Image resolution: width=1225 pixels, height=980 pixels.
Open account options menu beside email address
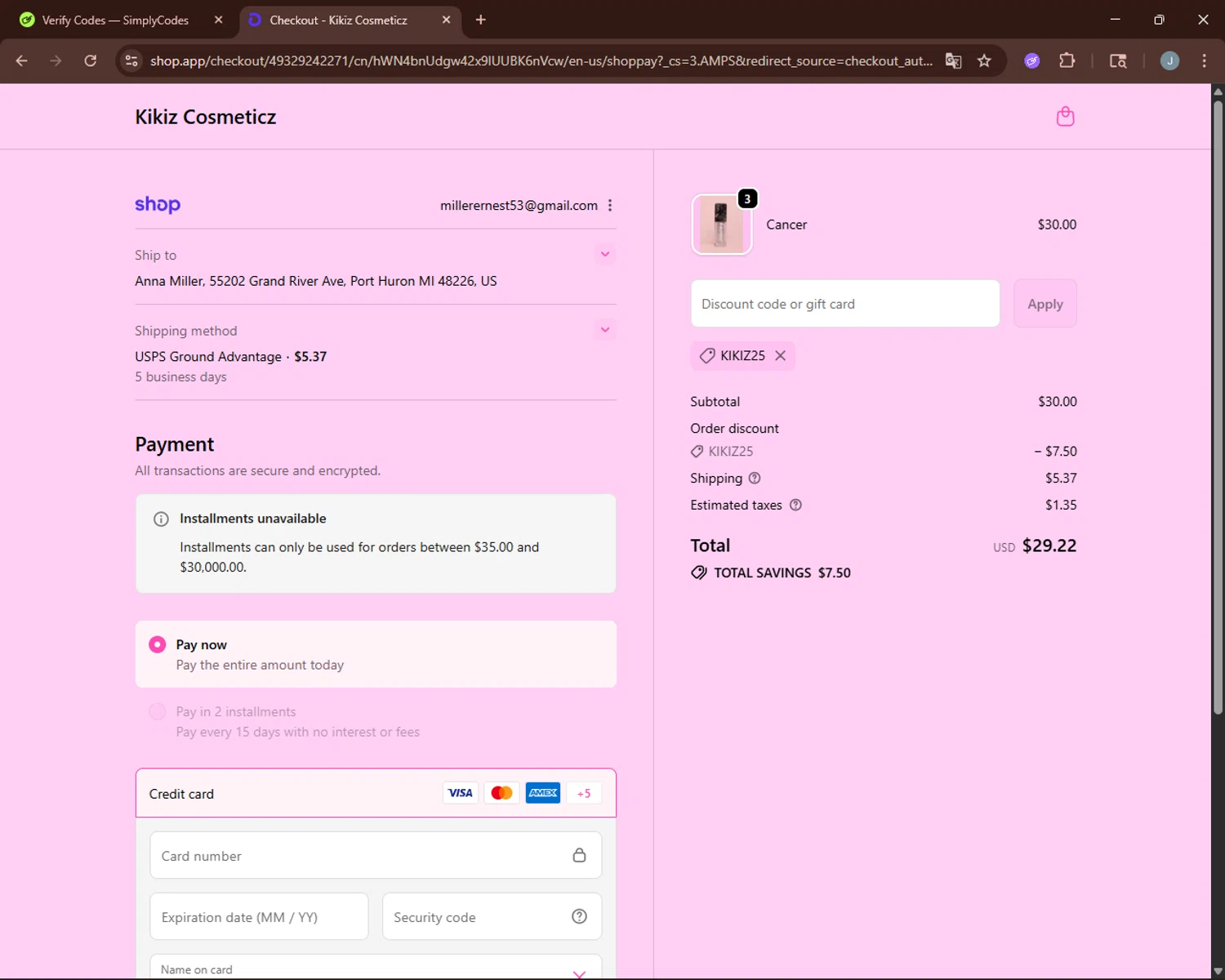click(x=610, y=206)
